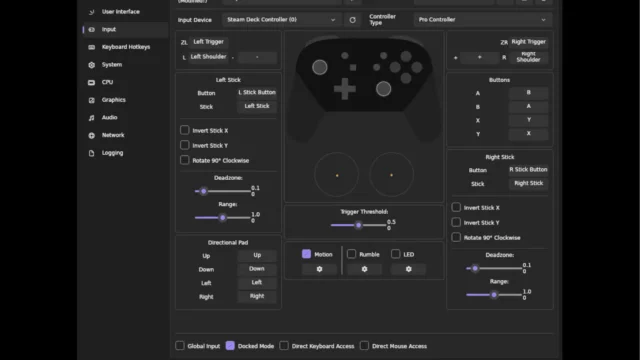640x360 pixels.
Task: Enable Invert Stick Y for Right Stick
Action: tap(456, 222)
